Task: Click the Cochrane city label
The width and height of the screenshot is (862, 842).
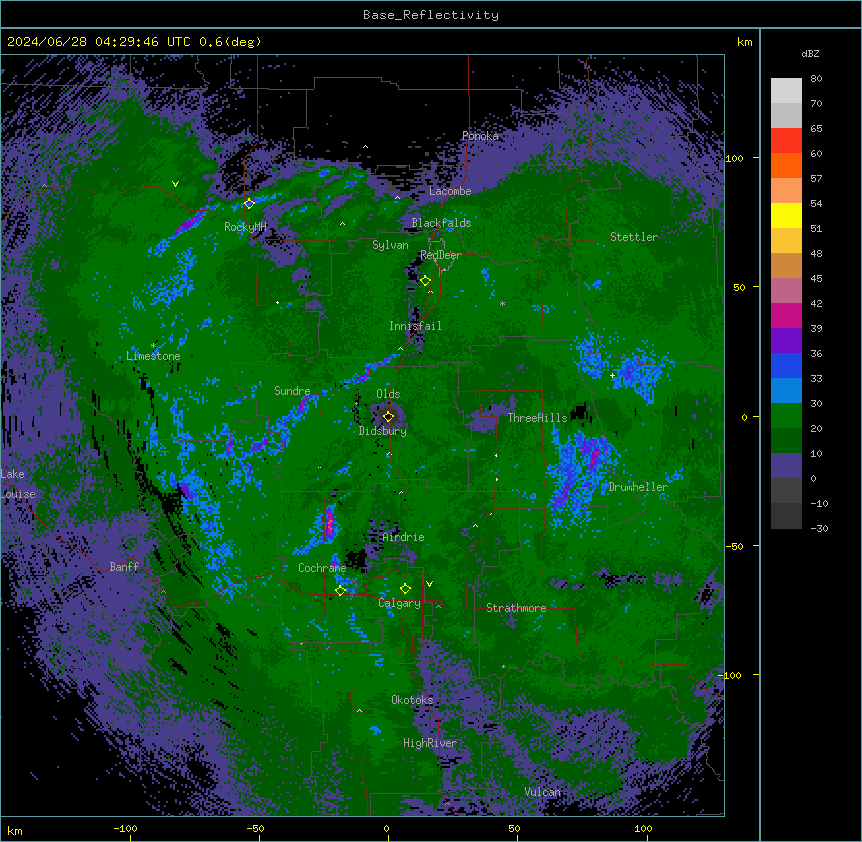Action: pos(322,568)
